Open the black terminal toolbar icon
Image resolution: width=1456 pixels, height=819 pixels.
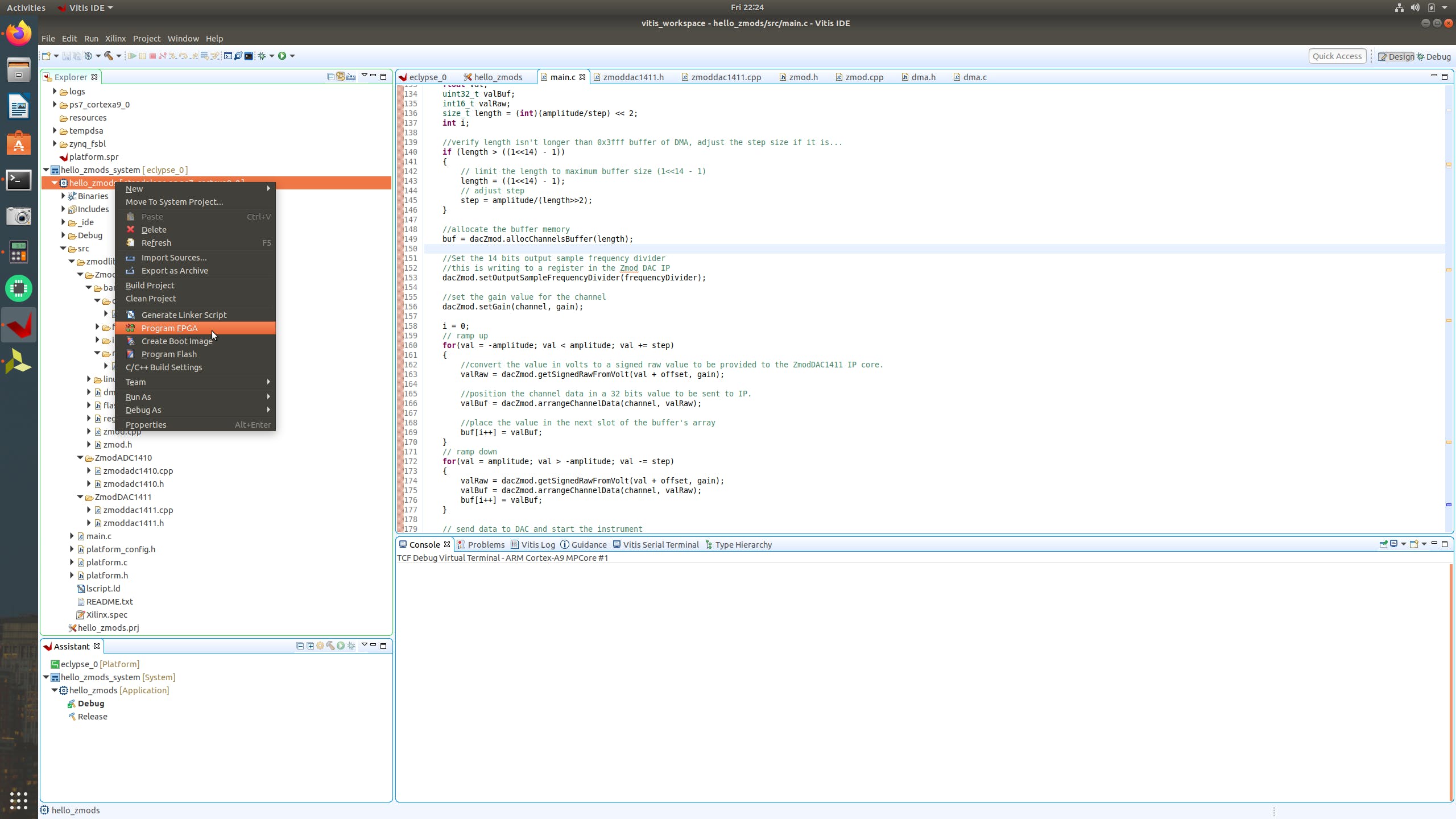[x=249, y=56]
